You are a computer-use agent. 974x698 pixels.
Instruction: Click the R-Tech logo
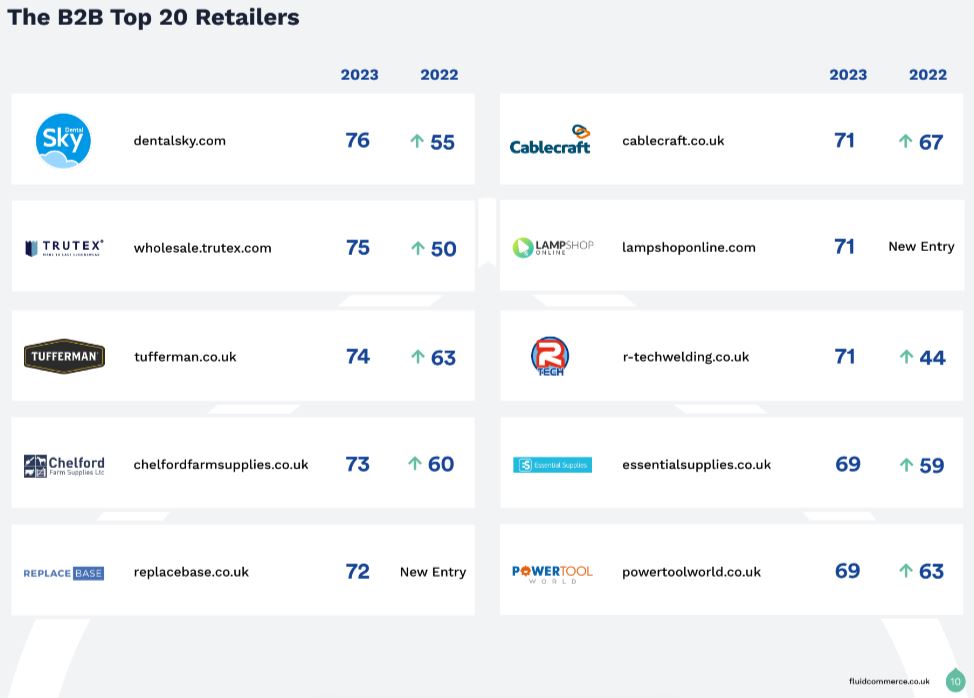click(550, 356)
